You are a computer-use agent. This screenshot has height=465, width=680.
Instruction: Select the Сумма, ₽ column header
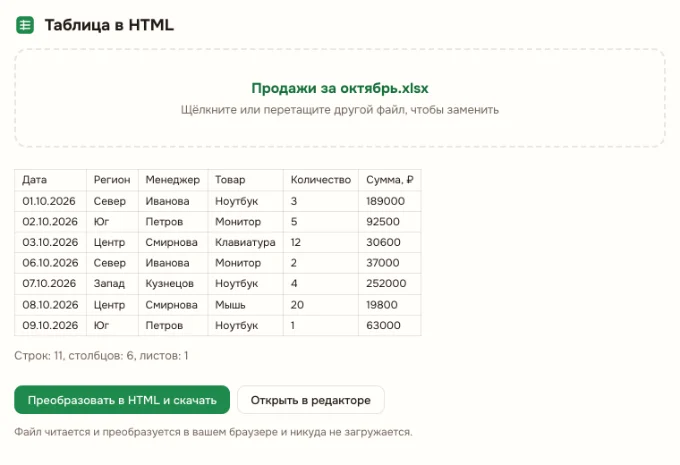(x=390, y=180)
